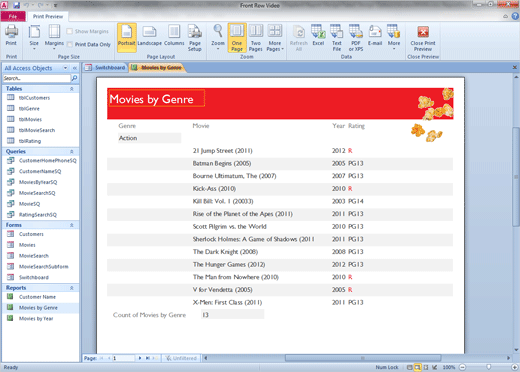Open the More export dropdown

pyautogui.click(x=394, y=37)
